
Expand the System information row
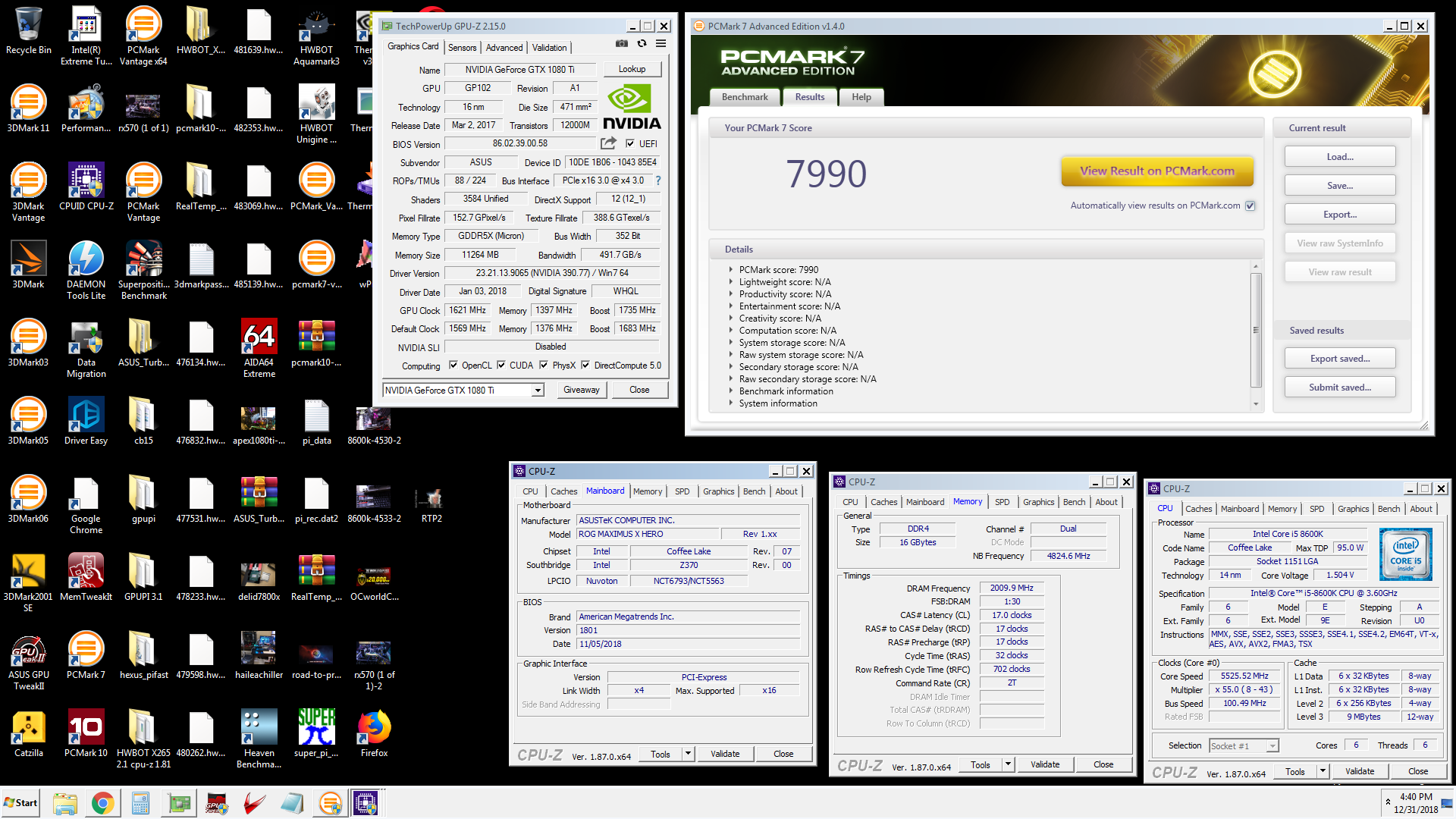[x=731, y=403]
